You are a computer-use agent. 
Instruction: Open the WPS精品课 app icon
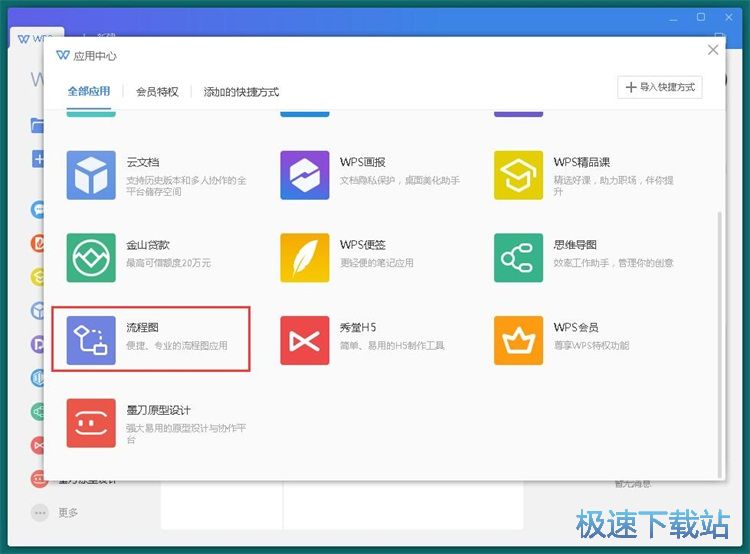(518, 175)
